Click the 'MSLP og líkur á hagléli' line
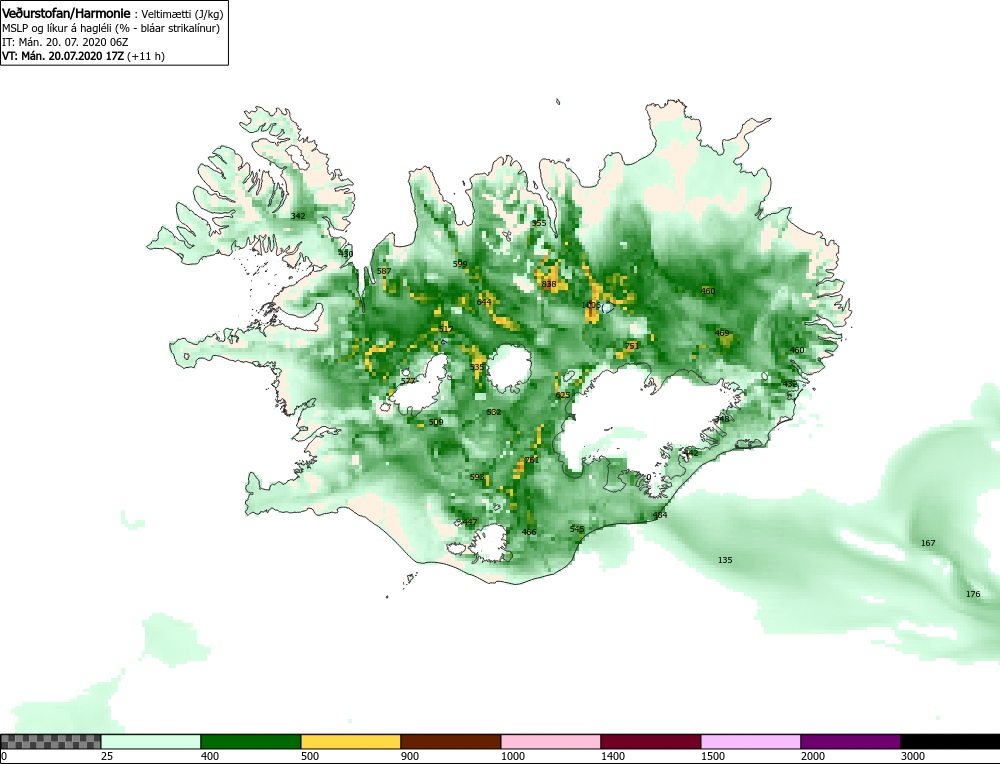This screenshot has width=1000, height=764. [111, 28]
